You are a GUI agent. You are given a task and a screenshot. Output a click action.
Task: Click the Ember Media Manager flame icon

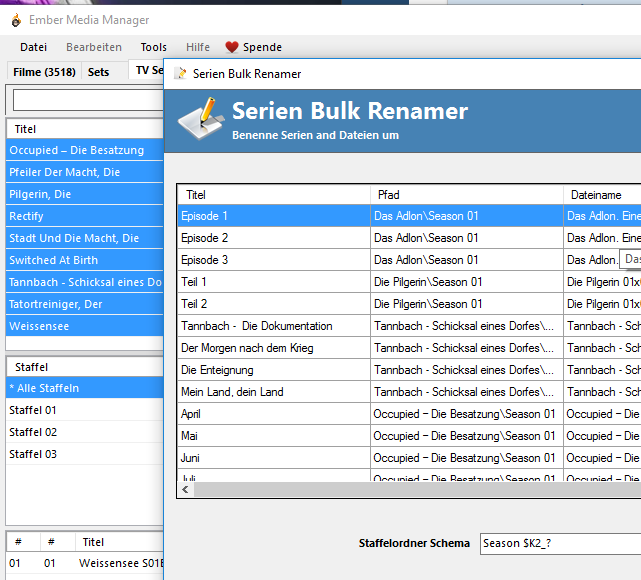16,20
